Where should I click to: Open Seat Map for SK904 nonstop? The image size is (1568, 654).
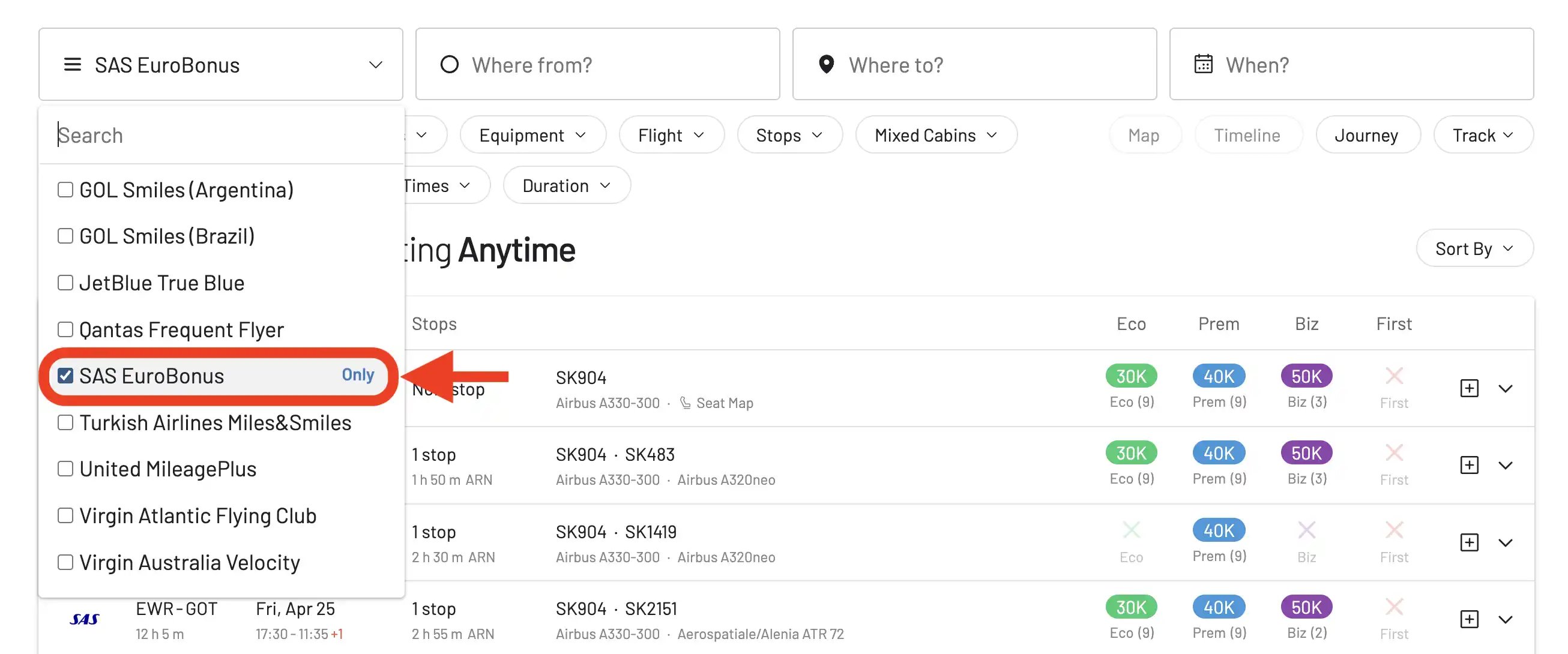click(x=725, y=403)
